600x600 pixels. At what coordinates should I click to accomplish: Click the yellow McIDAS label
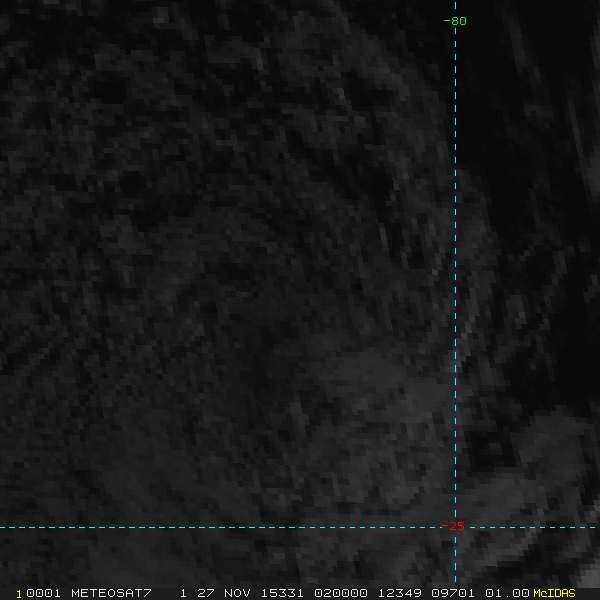point(554,593)
